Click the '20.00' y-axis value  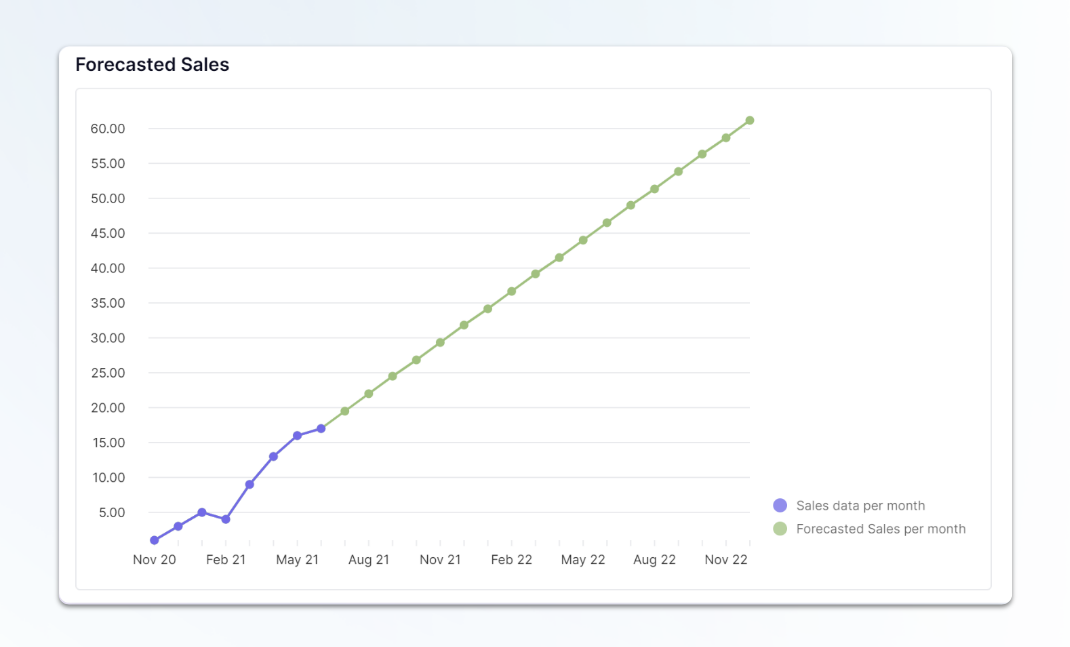[x=108, y=407]
